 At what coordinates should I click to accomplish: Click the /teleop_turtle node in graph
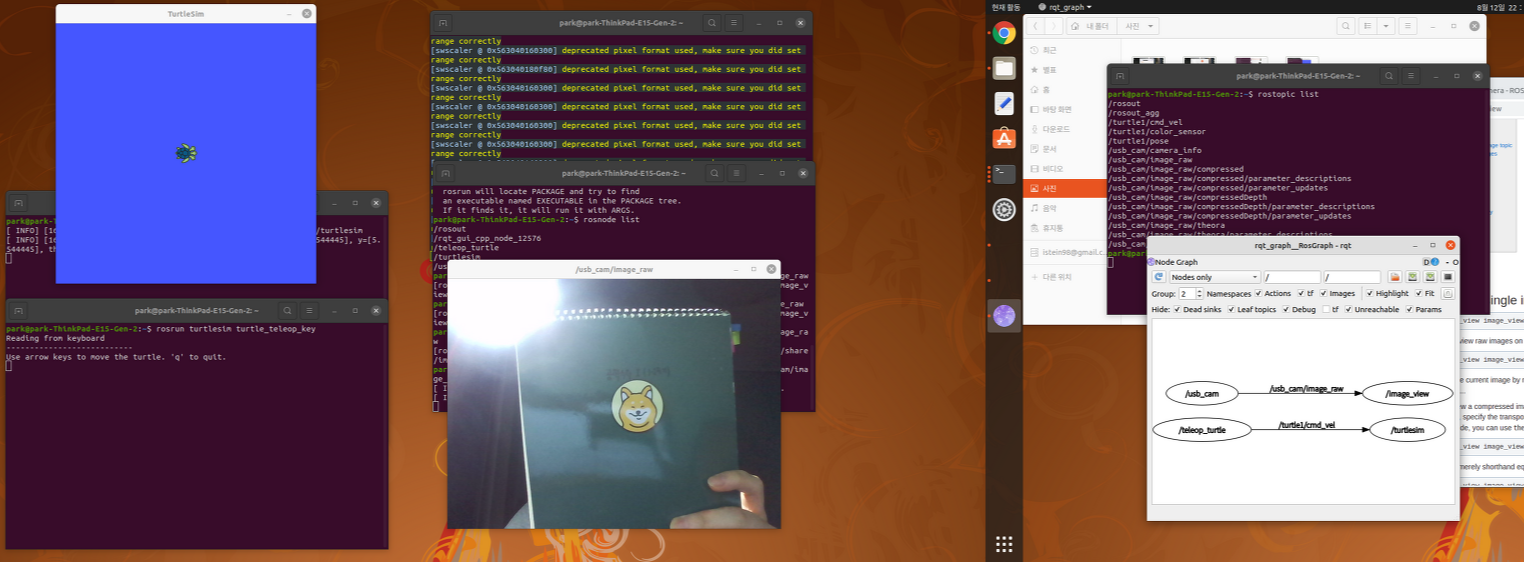click(x=1202, y=431)
